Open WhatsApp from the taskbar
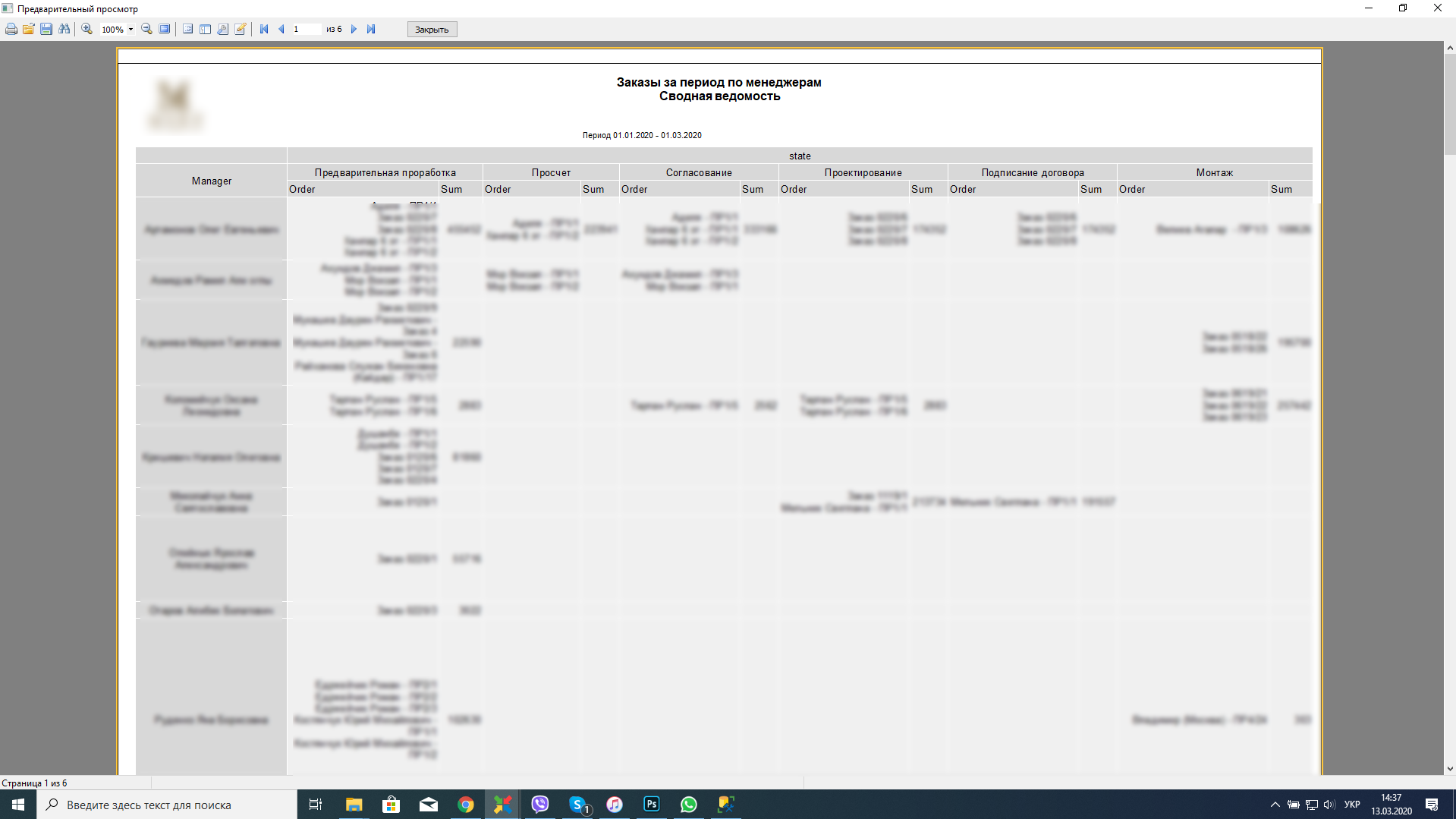 (x=688, y=805)
